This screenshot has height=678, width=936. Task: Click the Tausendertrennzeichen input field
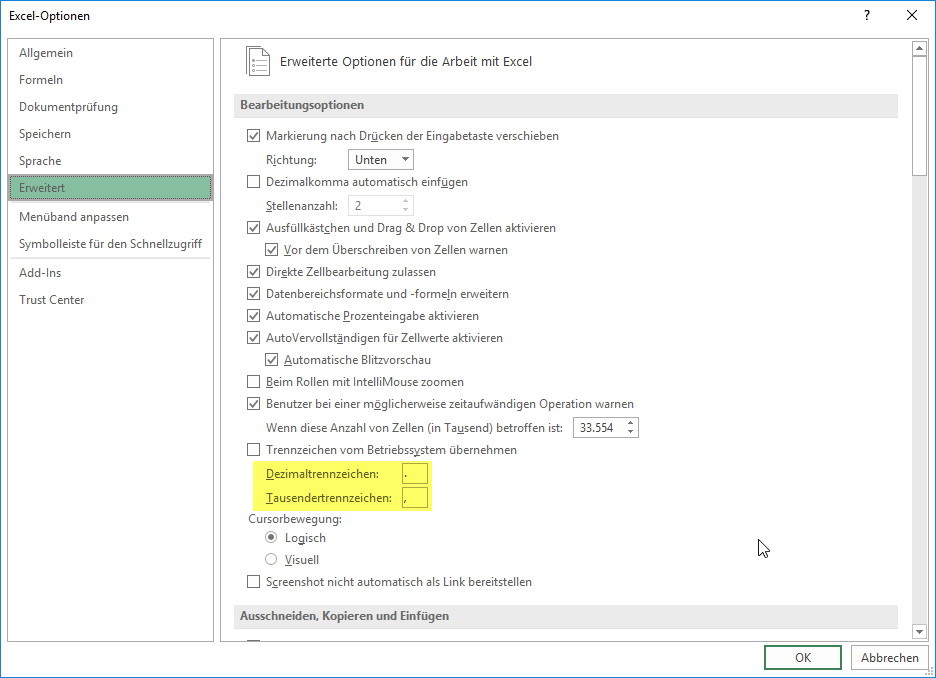coord(415,498)
